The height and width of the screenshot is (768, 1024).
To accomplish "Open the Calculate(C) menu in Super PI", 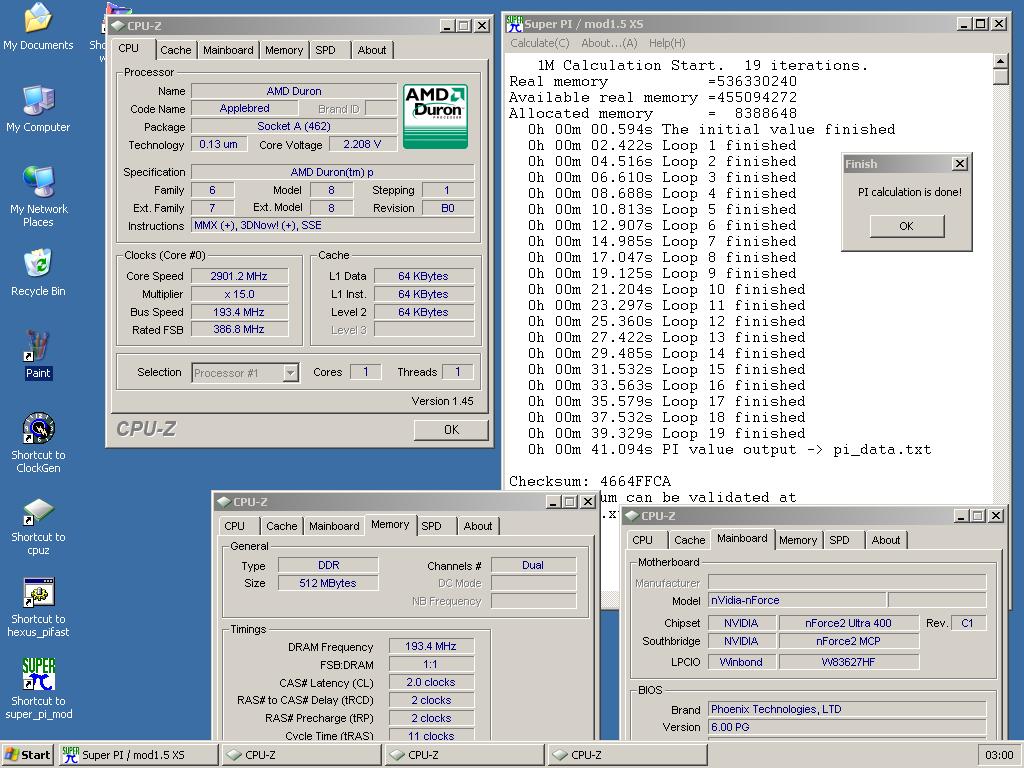I will click(x=539, y=43).
